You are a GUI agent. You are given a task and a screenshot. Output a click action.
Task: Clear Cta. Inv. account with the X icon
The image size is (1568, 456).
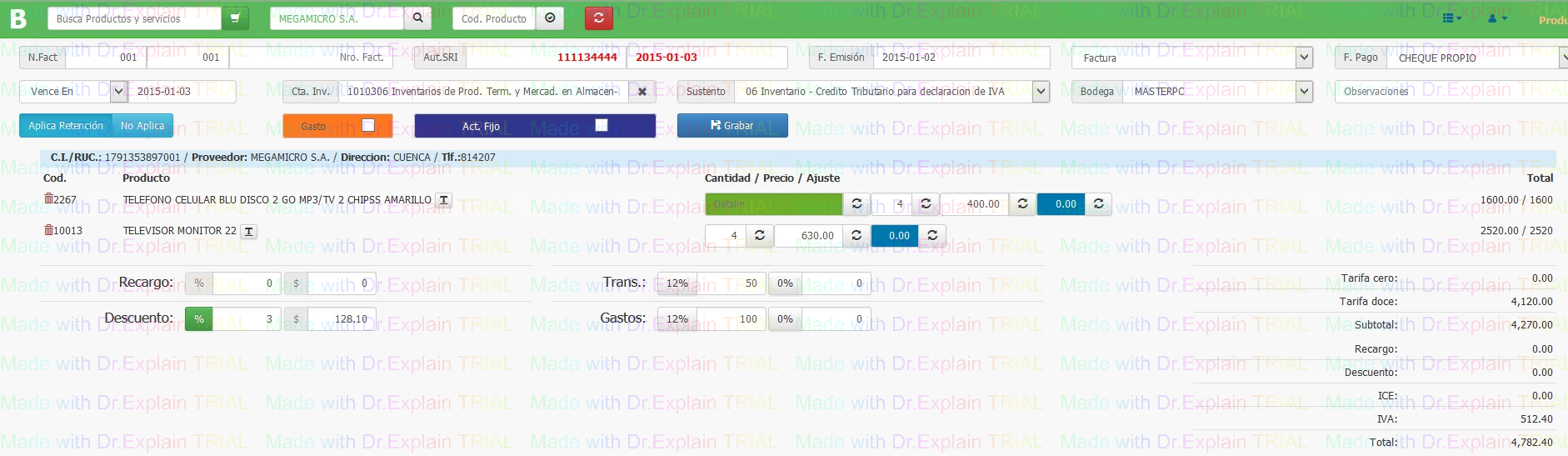[642, 92]
